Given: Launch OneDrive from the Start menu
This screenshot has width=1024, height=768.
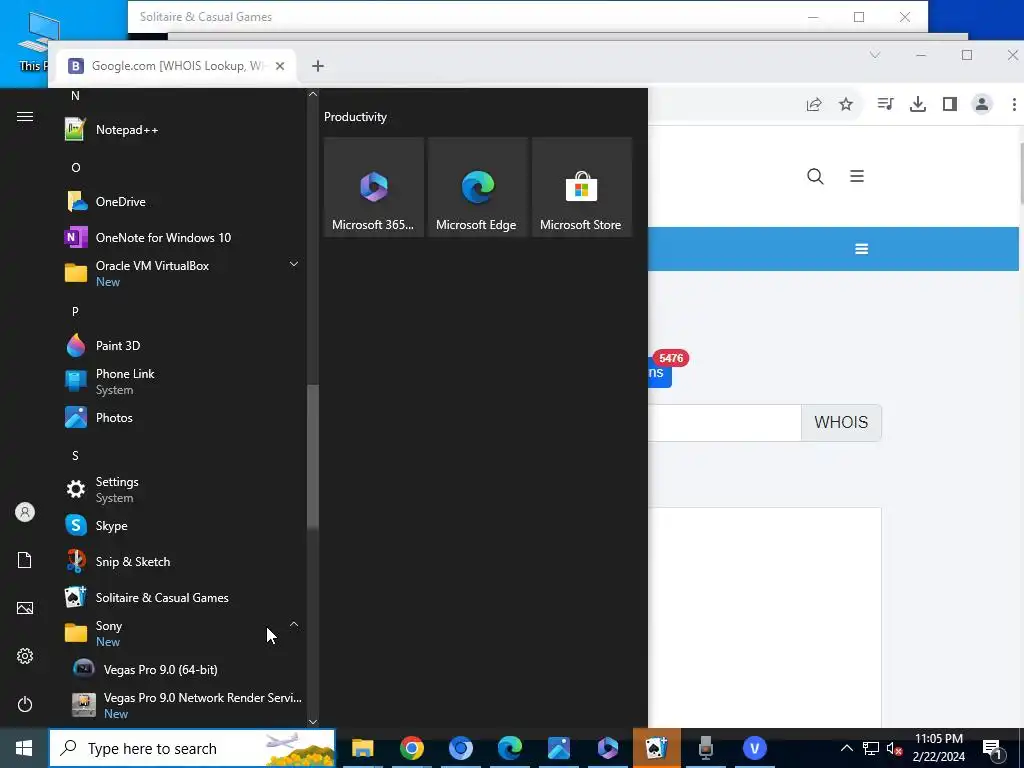Looking at the screenshot, I should pyautogui.click(x=183, y=201).
